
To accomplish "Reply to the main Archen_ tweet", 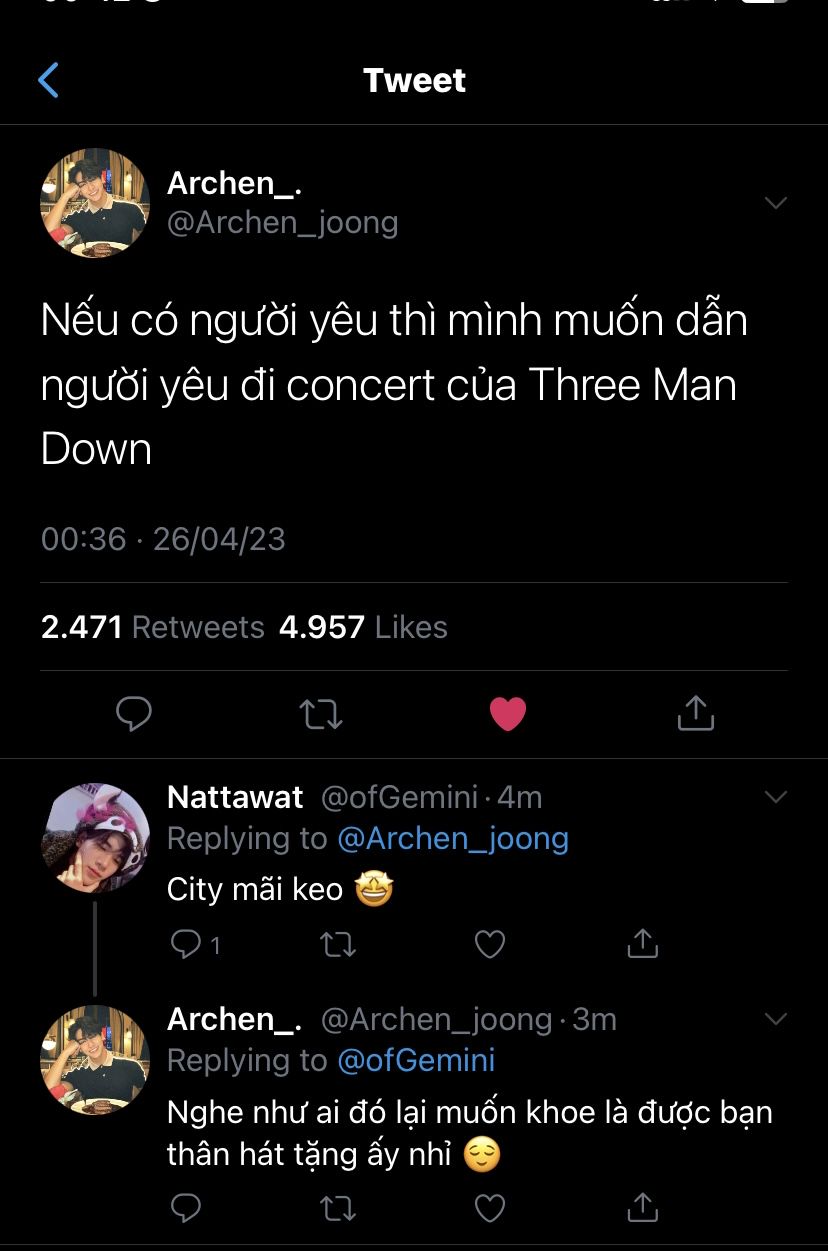I will pos(134,714).
